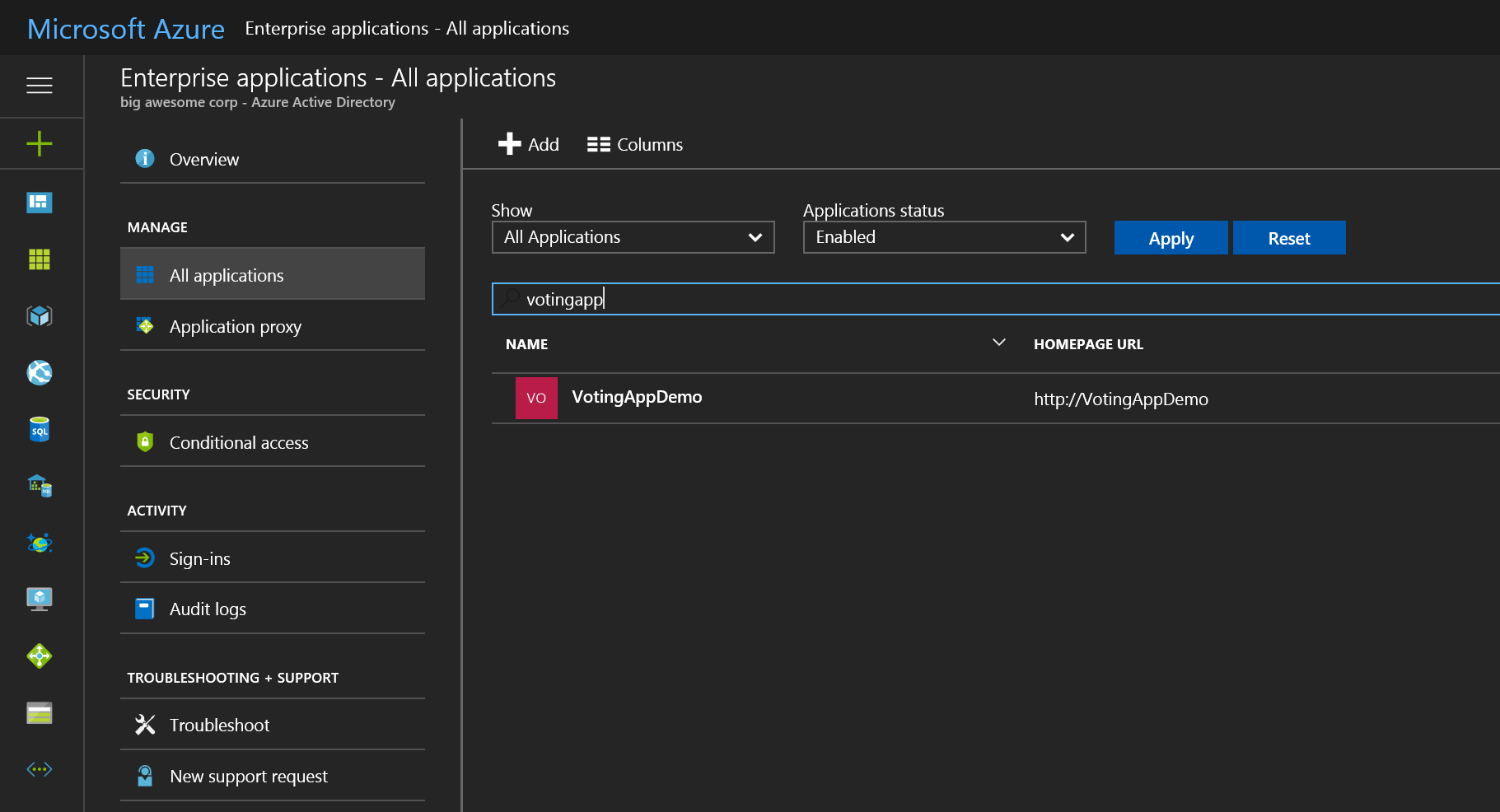This screenshot has height=812, width=1500.
Task: Open Troubleshoot menu item
Action: (273, 725)
